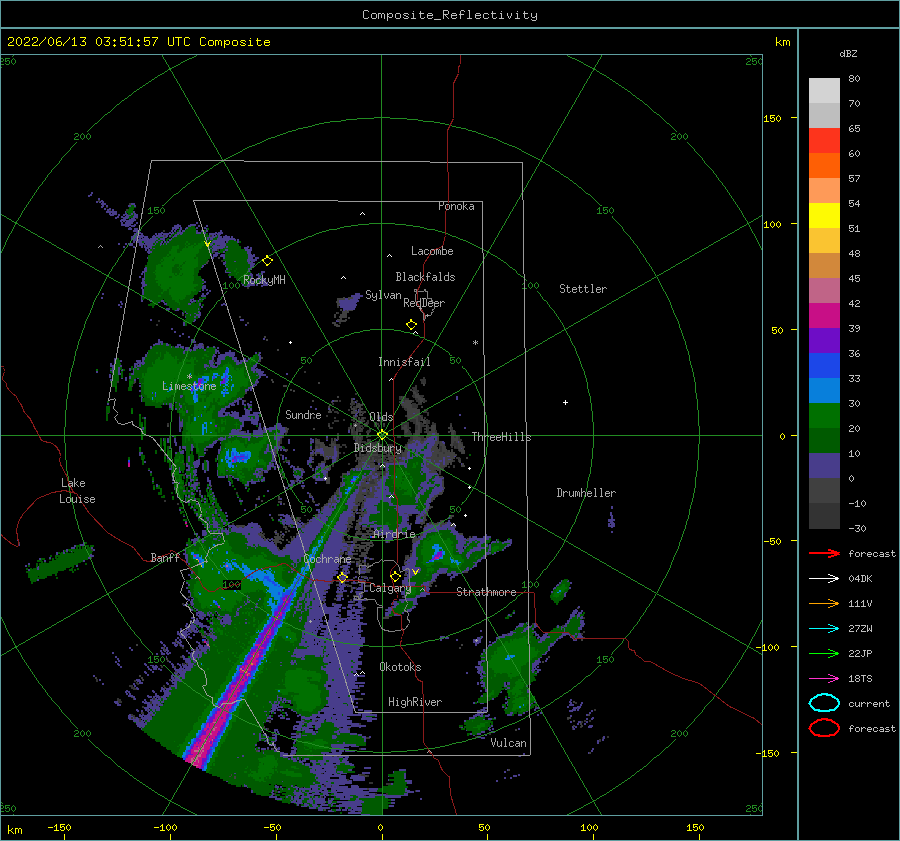The width and height of the screenshot is (900, 841).
Task: Click the yellow diamond marker under Cochrane
Action: click(342, 577)
